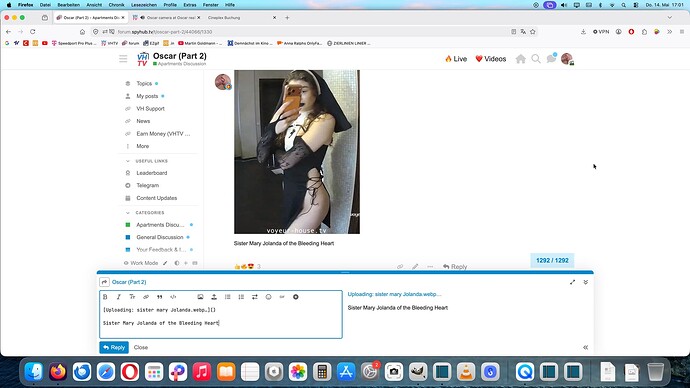
Task: Copy the post link icon
Action: click(400, 267)
